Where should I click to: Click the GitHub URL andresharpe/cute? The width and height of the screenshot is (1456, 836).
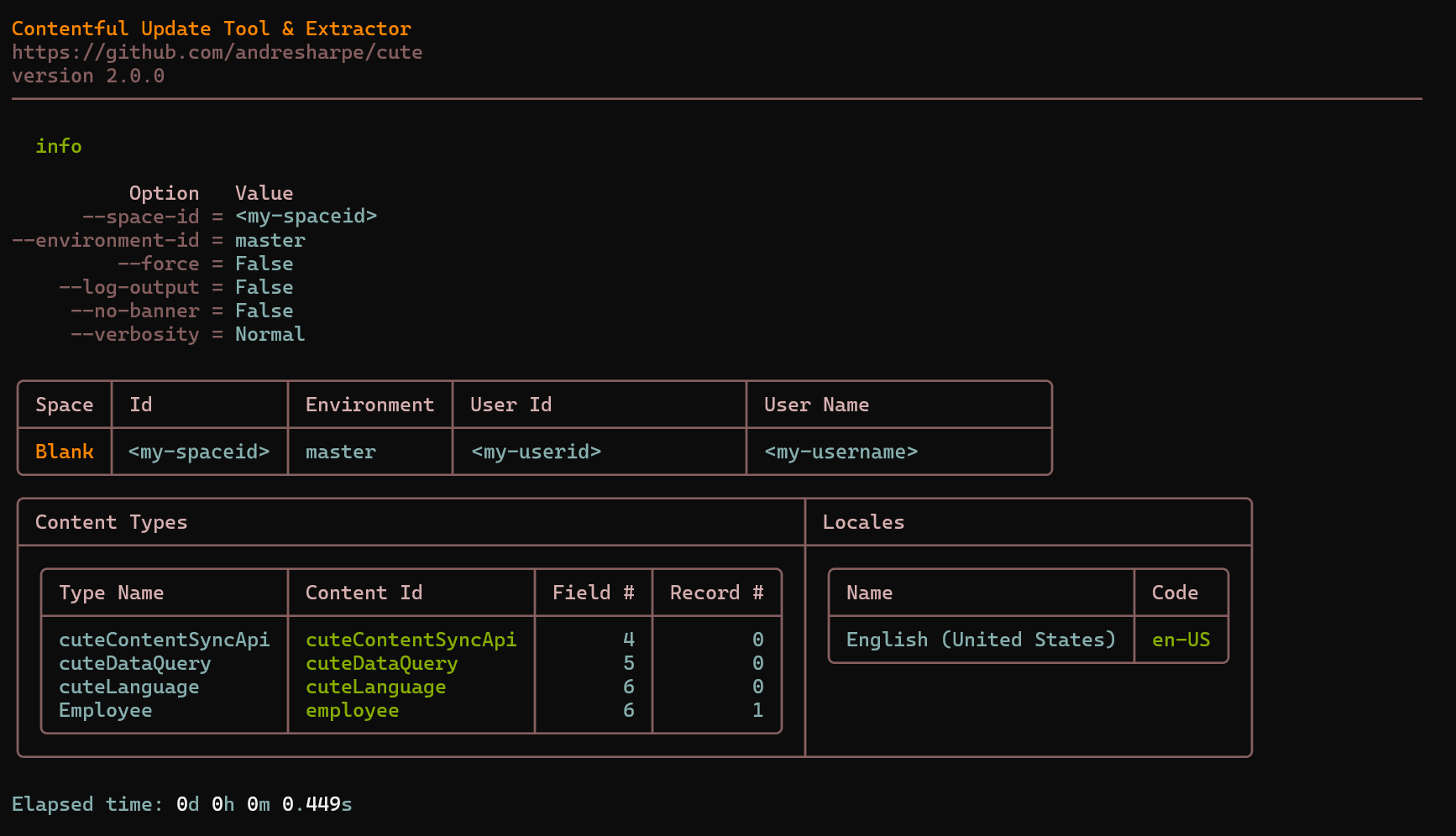217,52
